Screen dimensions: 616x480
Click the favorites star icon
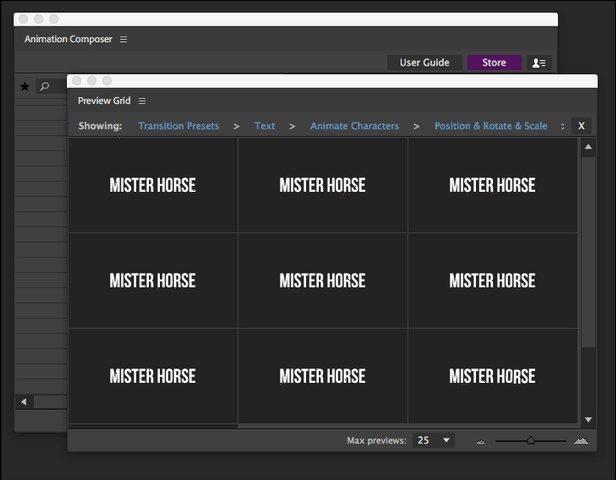point(25,87)
